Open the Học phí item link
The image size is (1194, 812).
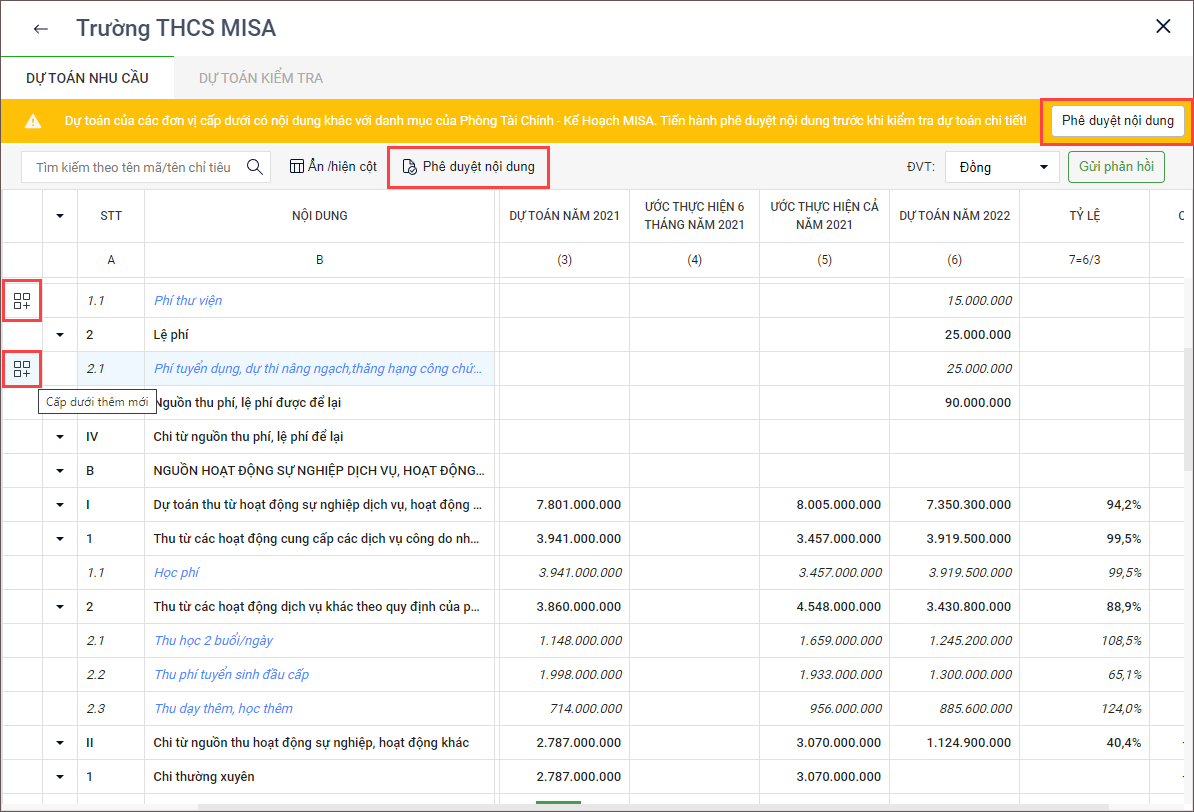175,573
